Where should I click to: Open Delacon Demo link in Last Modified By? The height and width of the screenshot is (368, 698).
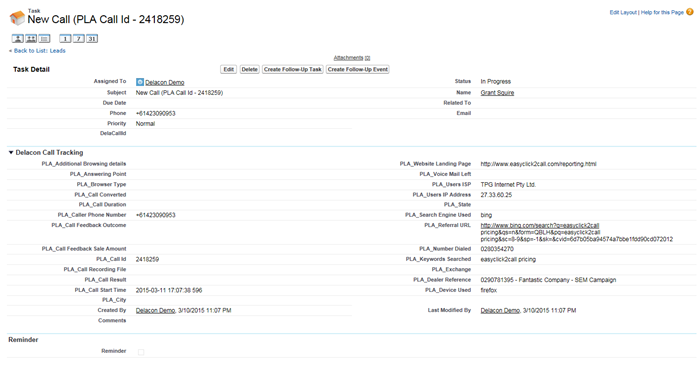[x=500, y=310]
